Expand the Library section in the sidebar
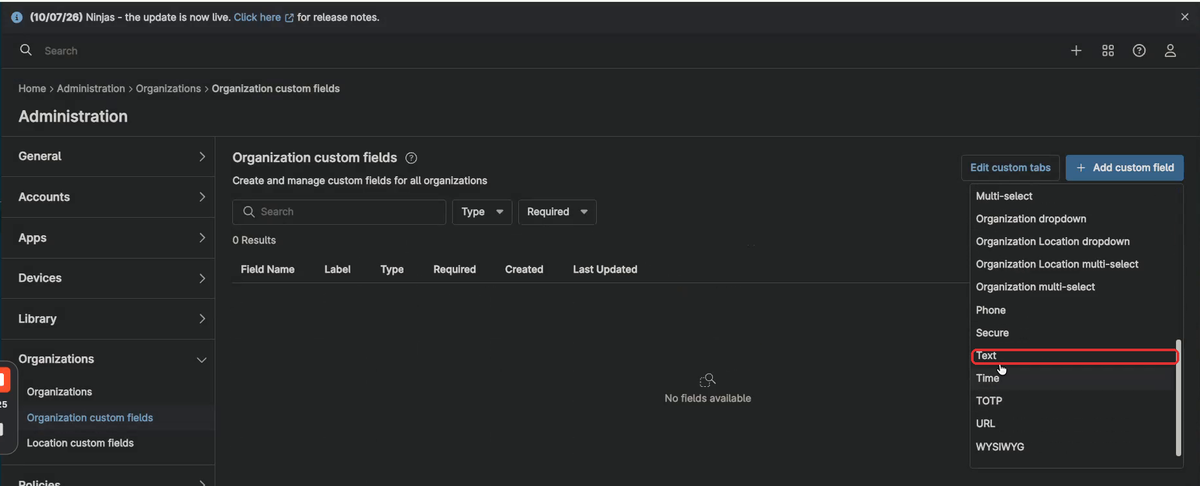The image size is (1200, 486). point(108,319)
